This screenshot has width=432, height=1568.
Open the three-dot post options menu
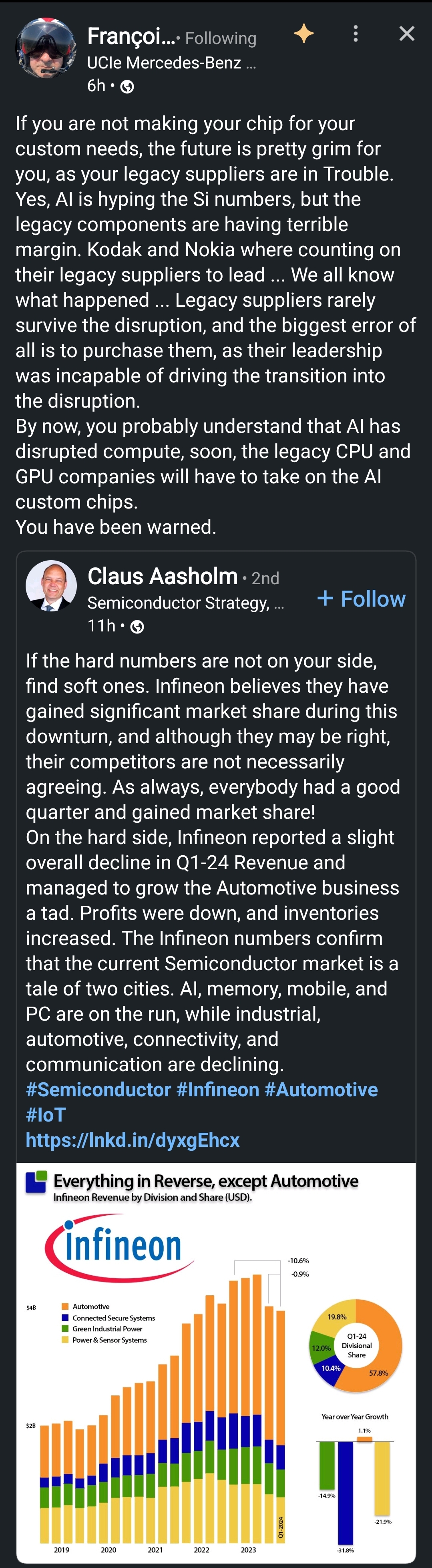pos(356,34)
